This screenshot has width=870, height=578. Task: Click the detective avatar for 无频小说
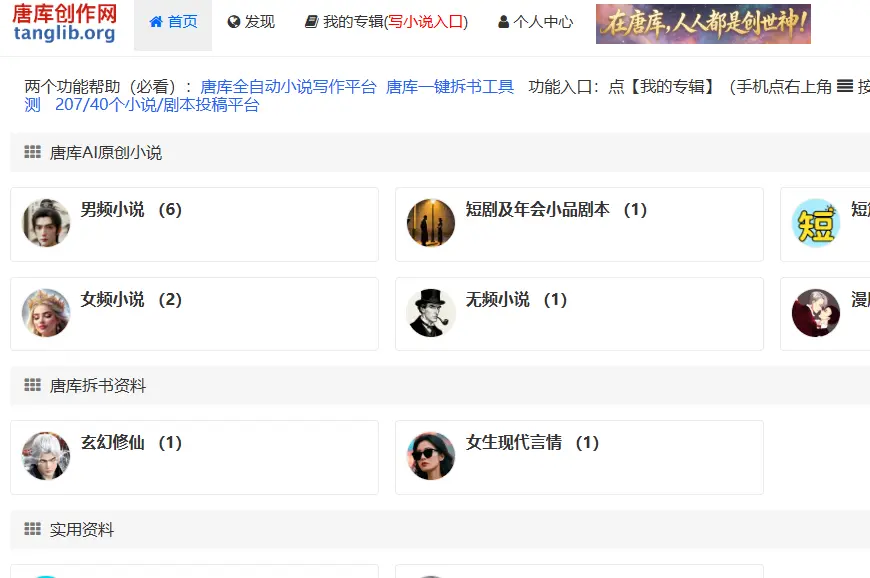tap(430, 316)
